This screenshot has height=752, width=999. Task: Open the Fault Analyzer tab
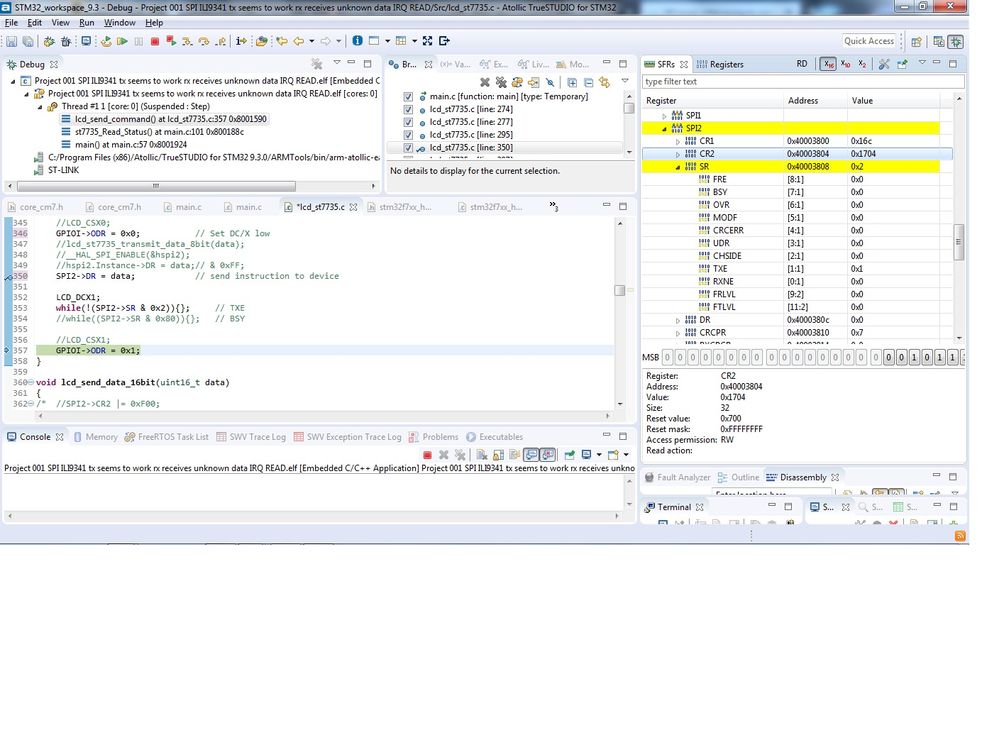677,477
